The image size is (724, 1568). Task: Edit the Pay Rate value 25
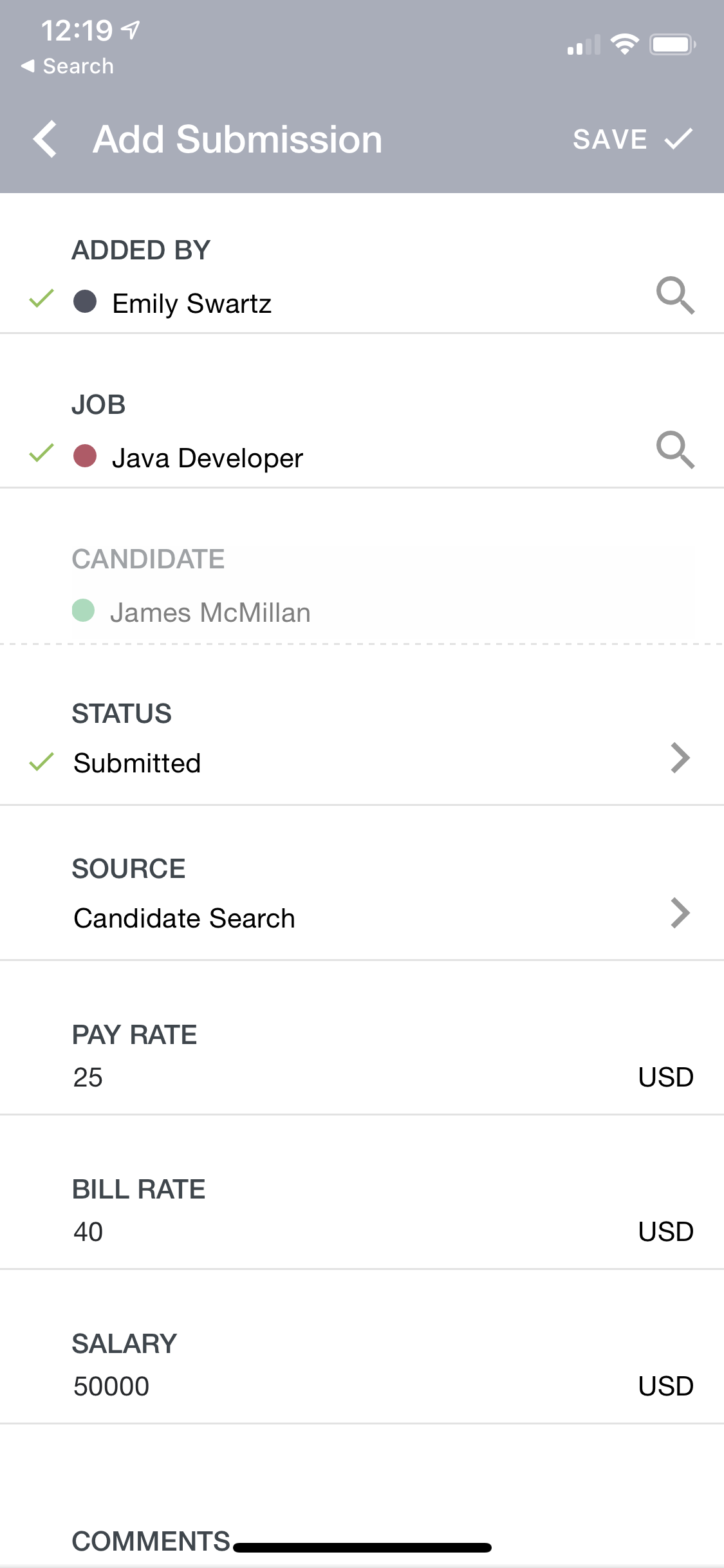click(x=88, y=1077)
